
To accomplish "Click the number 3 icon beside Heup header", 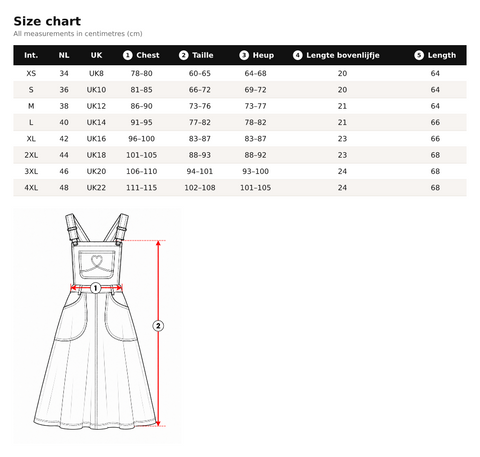I will pos(244,55).
